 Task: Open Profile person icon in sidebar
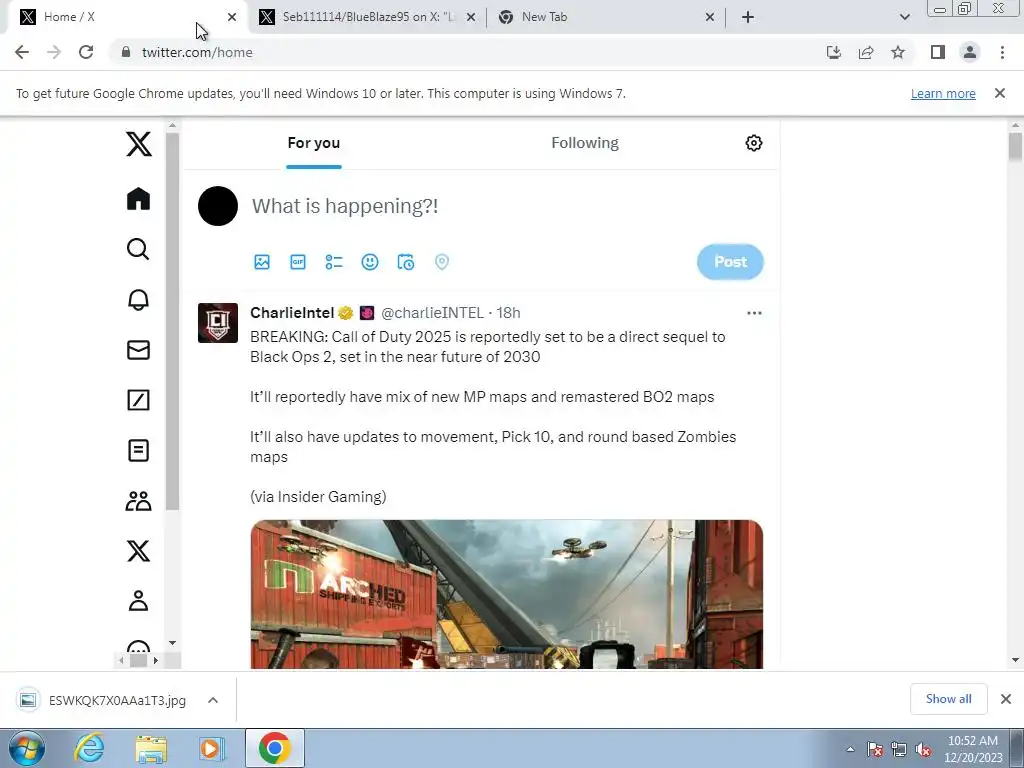[138, 601]
